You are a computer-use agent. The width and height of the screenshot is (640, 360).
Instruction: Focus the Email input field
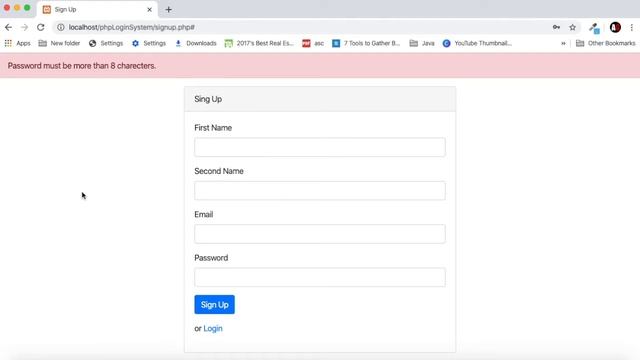tap(320, 234)
